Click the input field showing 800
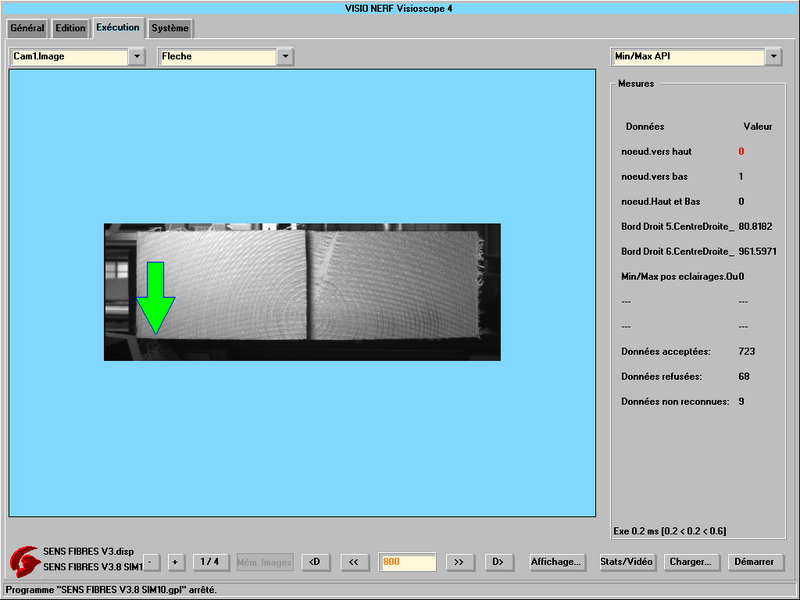Image resolution: width=800 pixels, height=600 pixels. tap(408, 562)
